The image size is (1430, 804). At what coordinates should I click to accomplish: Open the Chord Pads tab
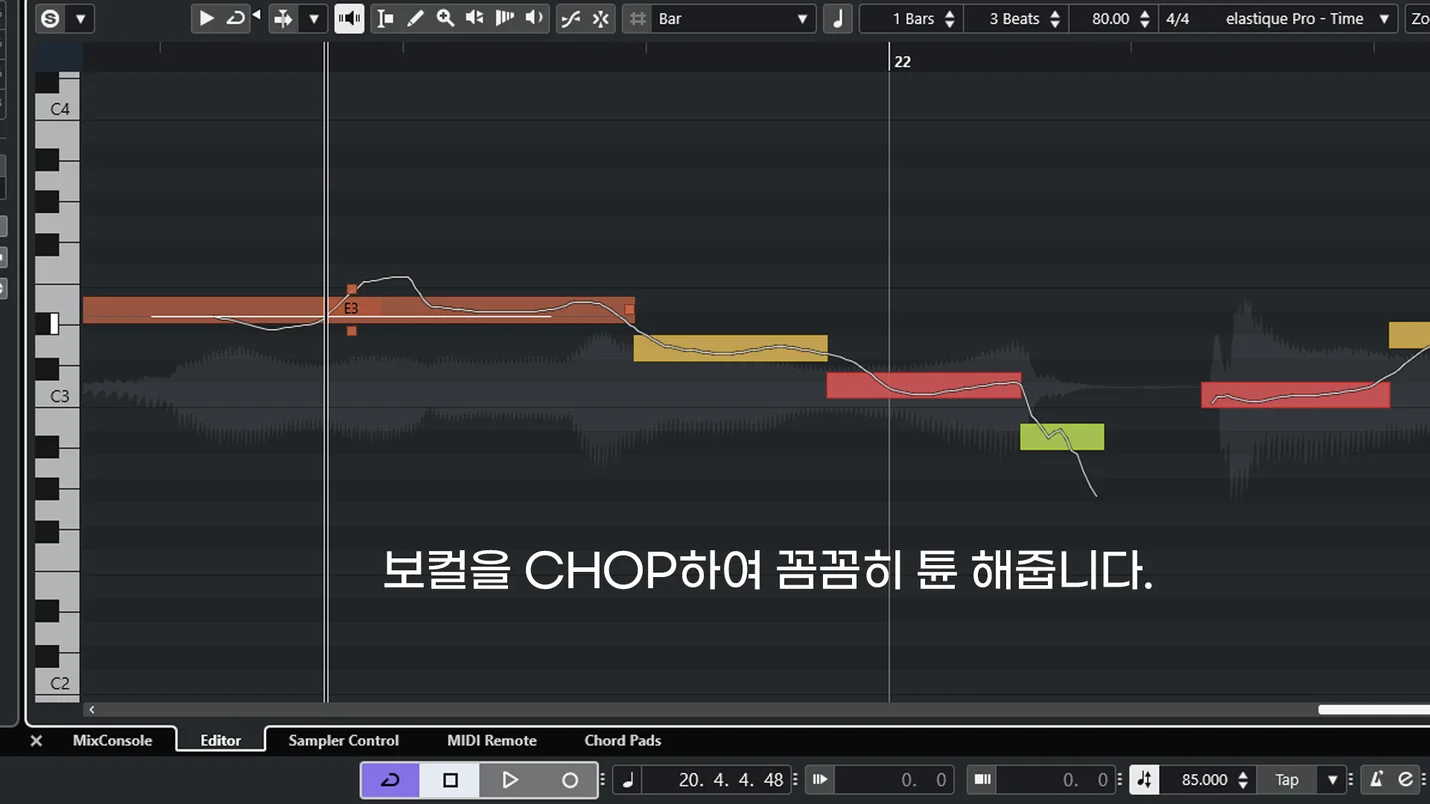point(622,741)
